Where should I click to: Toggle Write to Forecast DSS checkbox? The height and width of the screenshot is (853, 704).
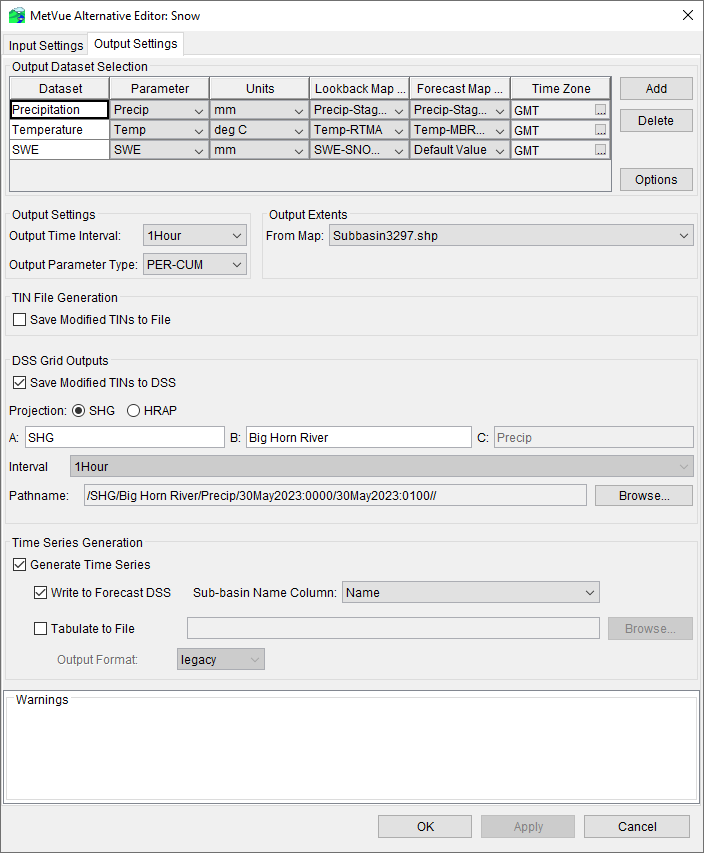tap(40, 592)
